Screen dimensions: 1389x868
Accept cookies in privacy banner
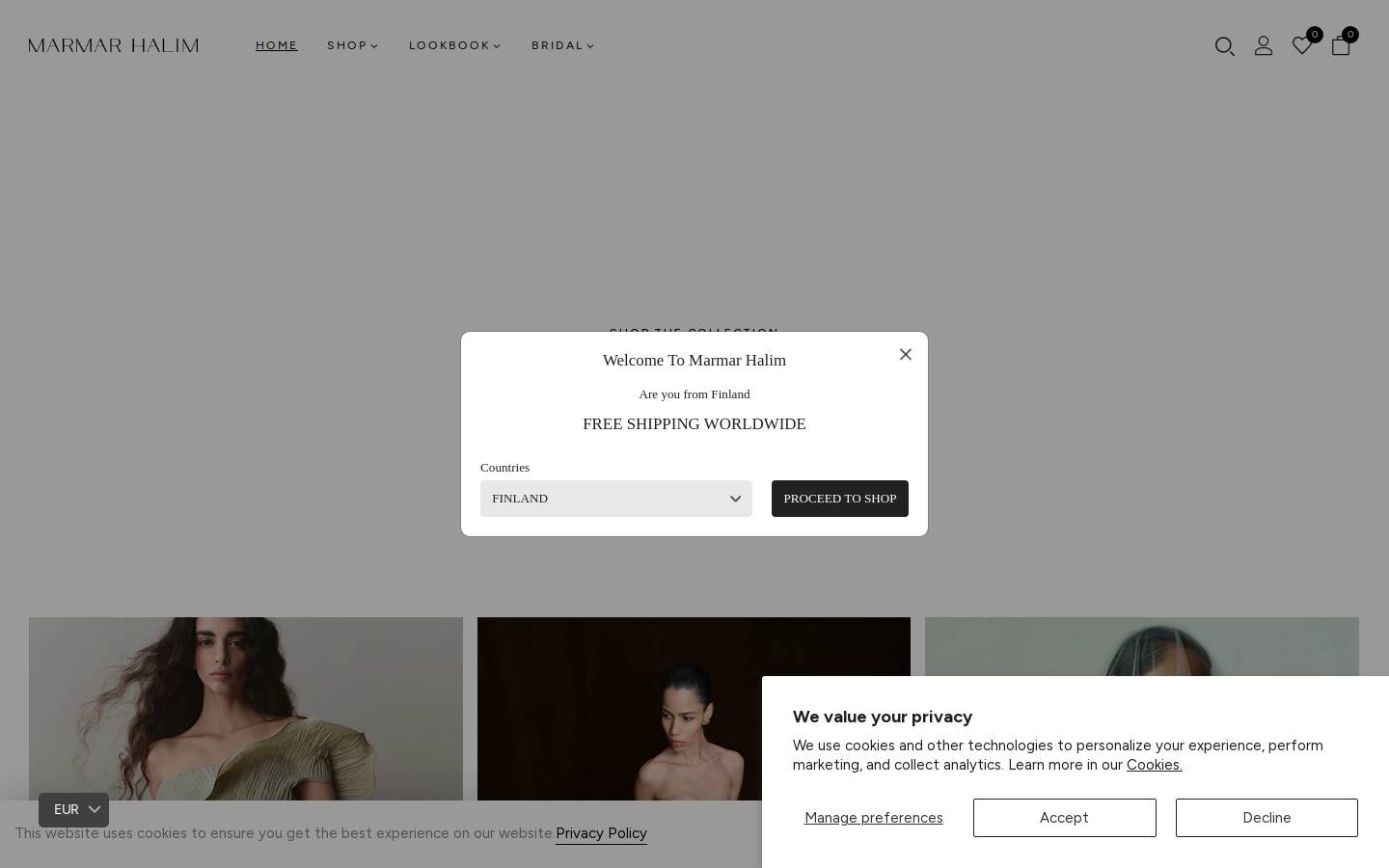pos(1065,818)
